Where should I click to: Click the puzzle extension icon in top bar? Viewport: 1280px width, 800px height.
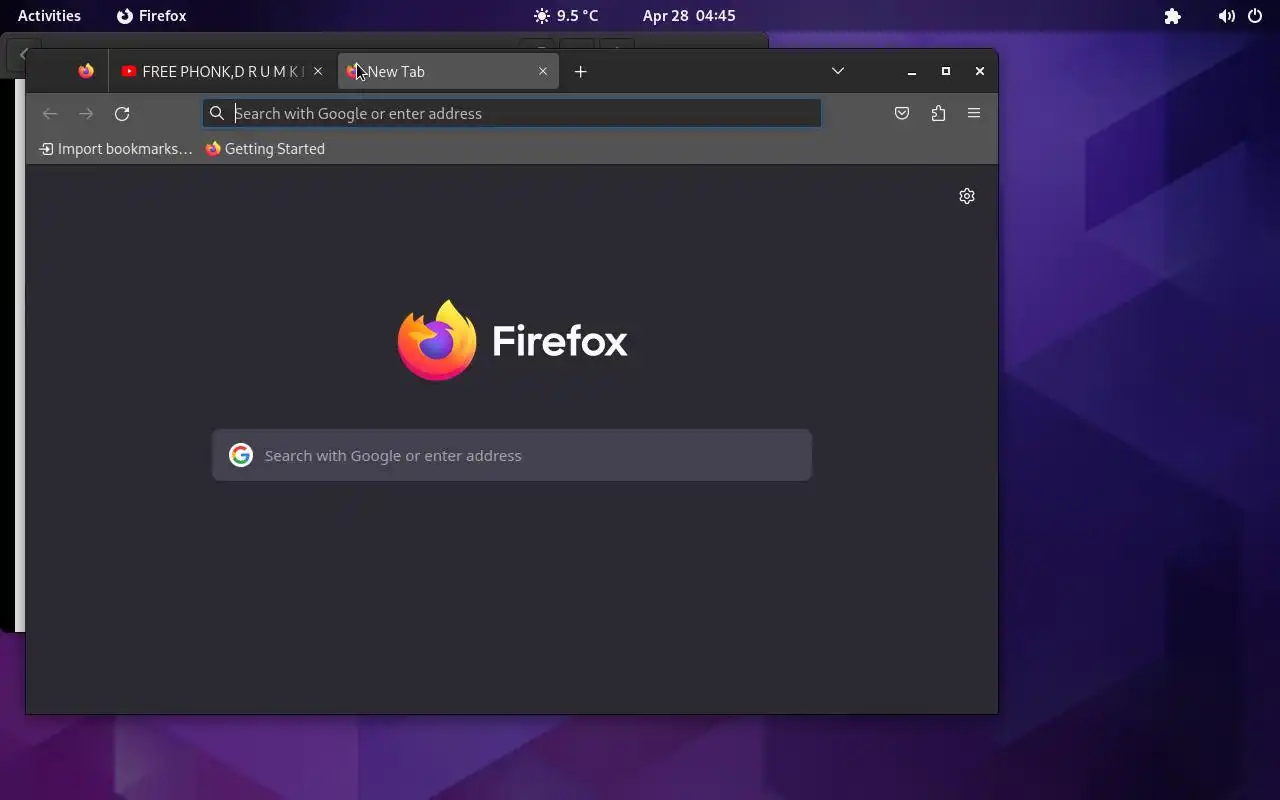click(x=1173, y=16)
